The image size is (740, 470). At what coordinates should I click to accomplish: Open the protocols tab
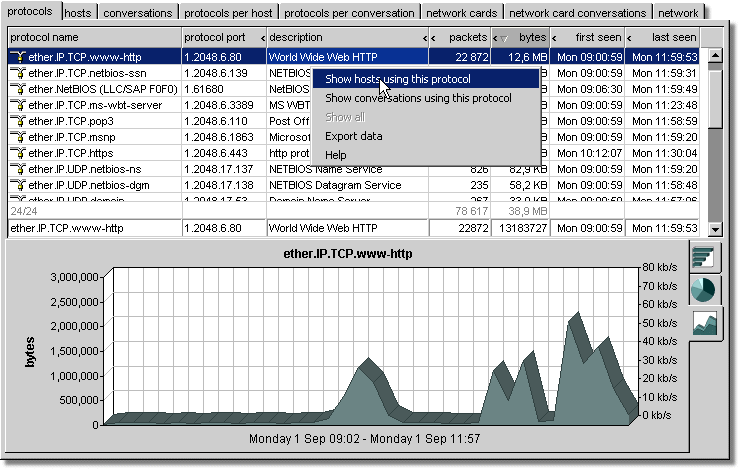(30, 11)
